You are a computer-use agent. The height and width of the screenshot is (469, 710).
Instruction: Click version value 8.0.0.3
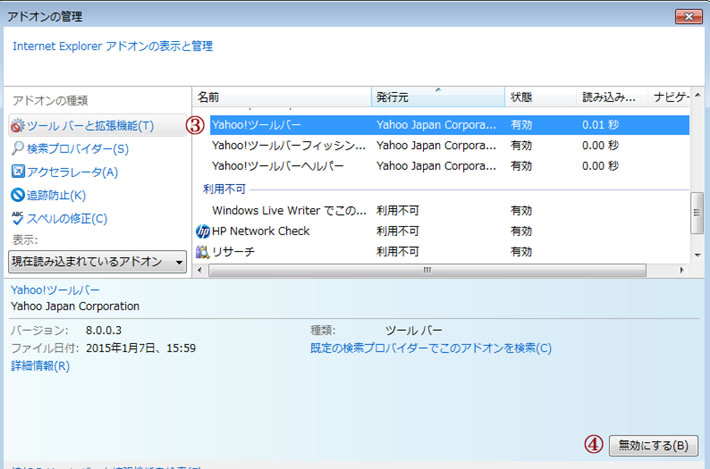coord(104,330)
